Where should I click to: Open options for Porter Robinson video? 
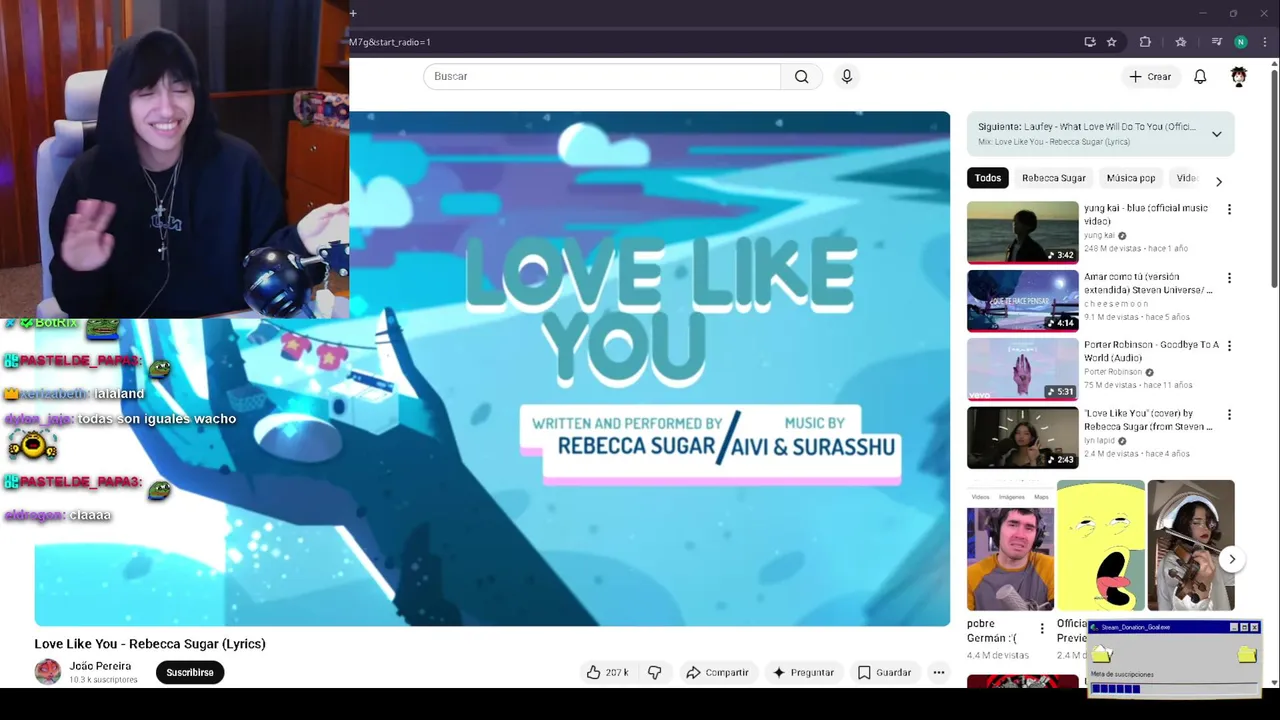(1229, 346)
